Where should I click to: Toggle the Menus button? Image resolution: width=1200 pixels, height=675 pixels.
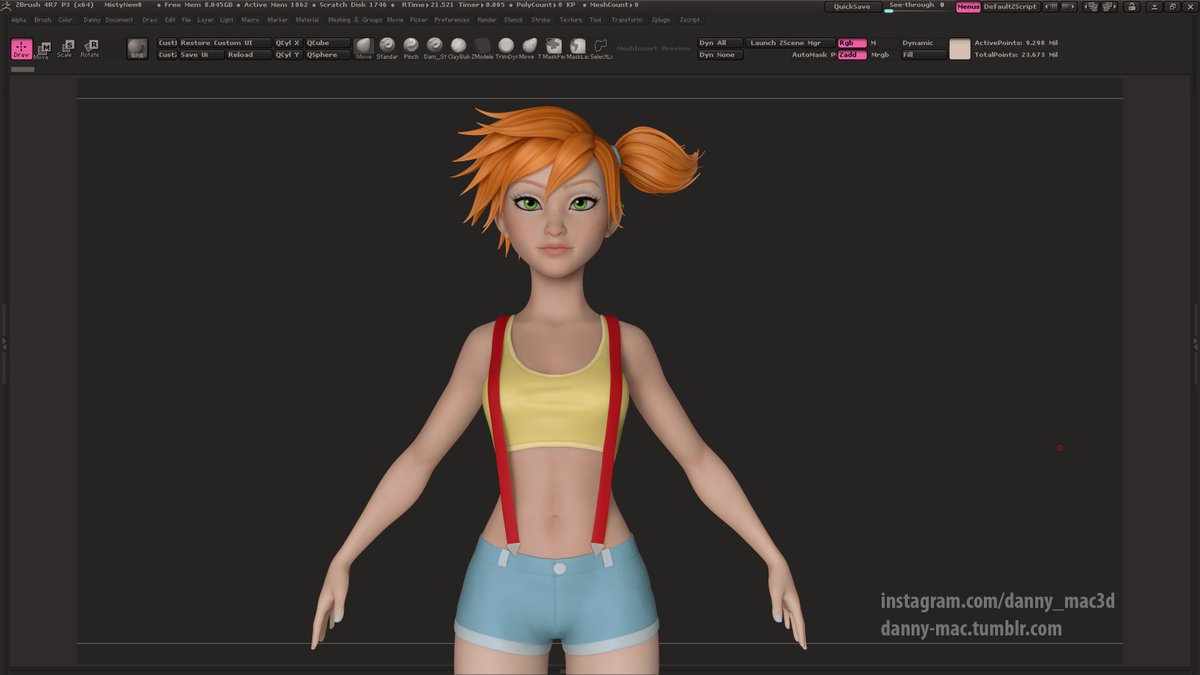(x=968, y=7)
